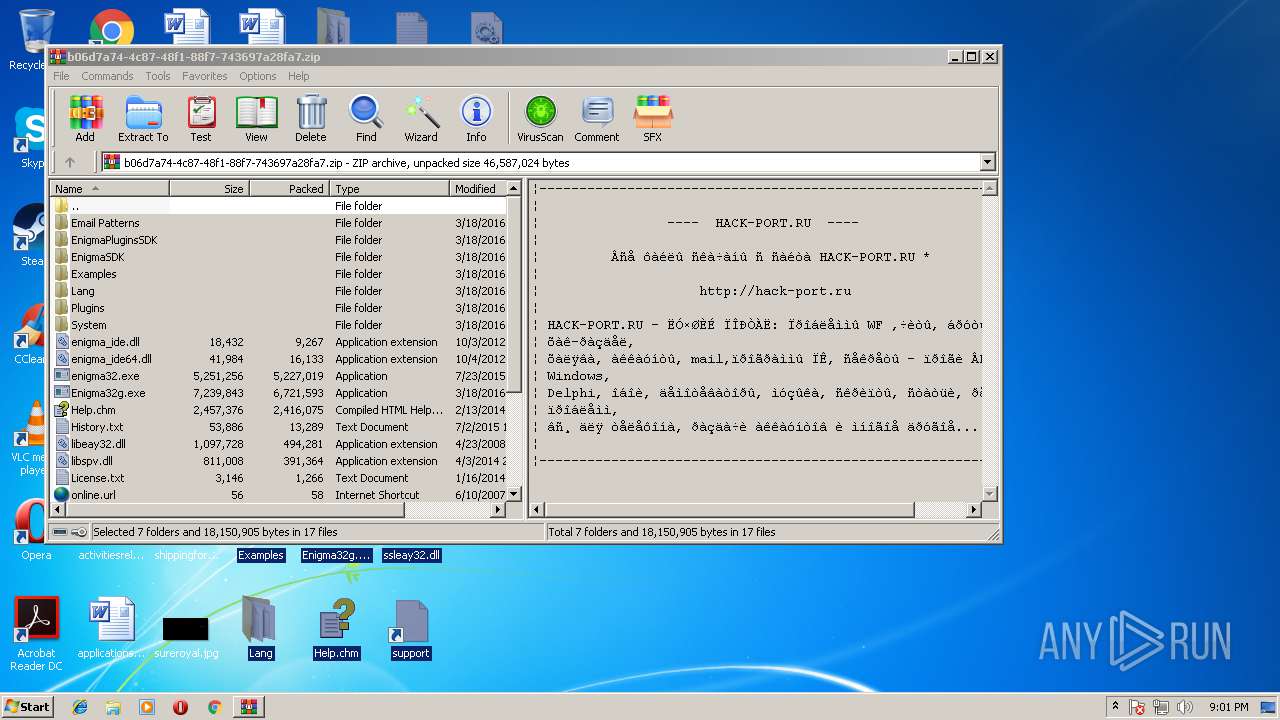Sort files by Size column
The width and height of the screenshot is (1280, 720).
pos(209,188)
